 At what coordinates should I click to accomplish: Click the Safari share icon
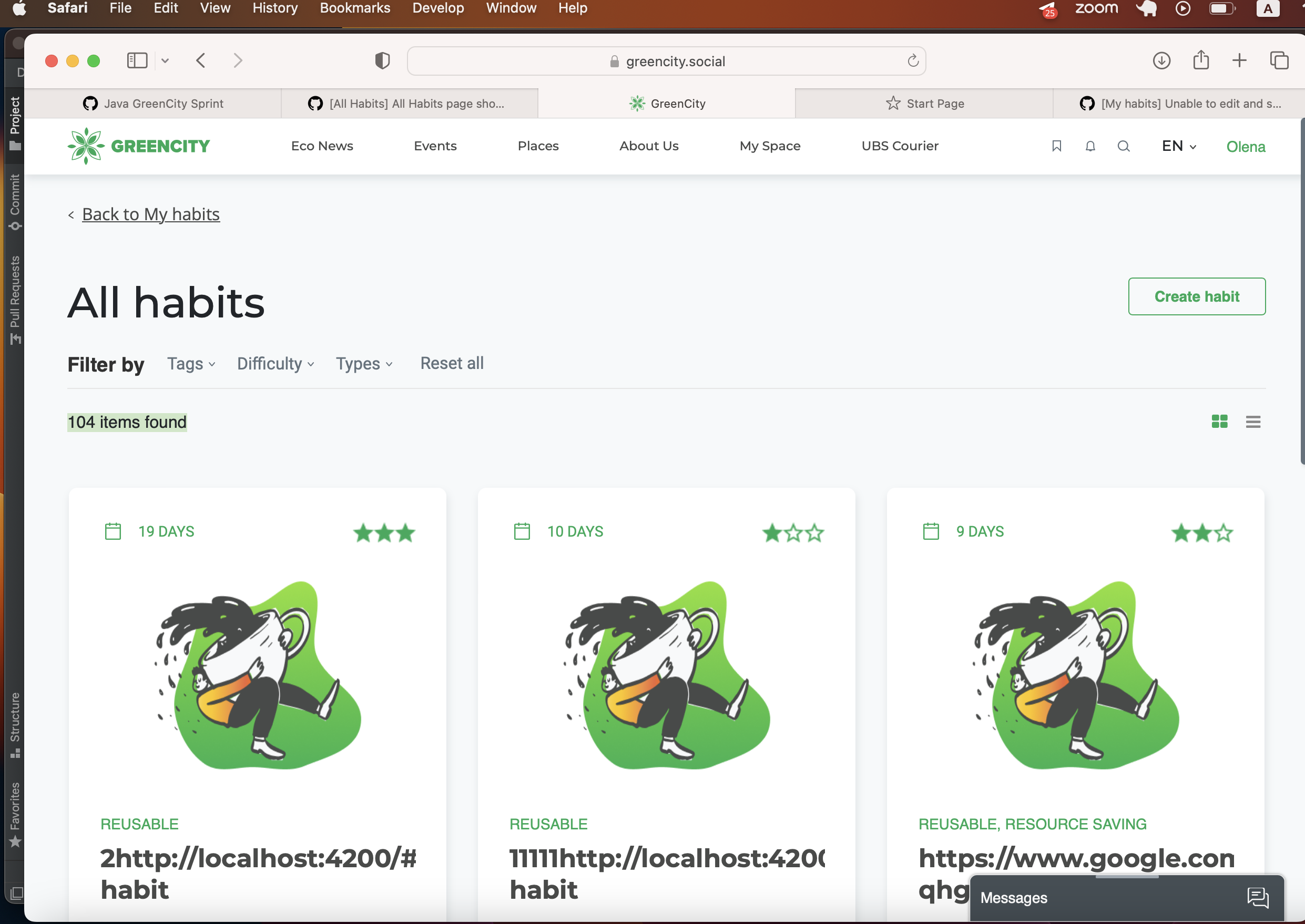(x=1201, y=60)
